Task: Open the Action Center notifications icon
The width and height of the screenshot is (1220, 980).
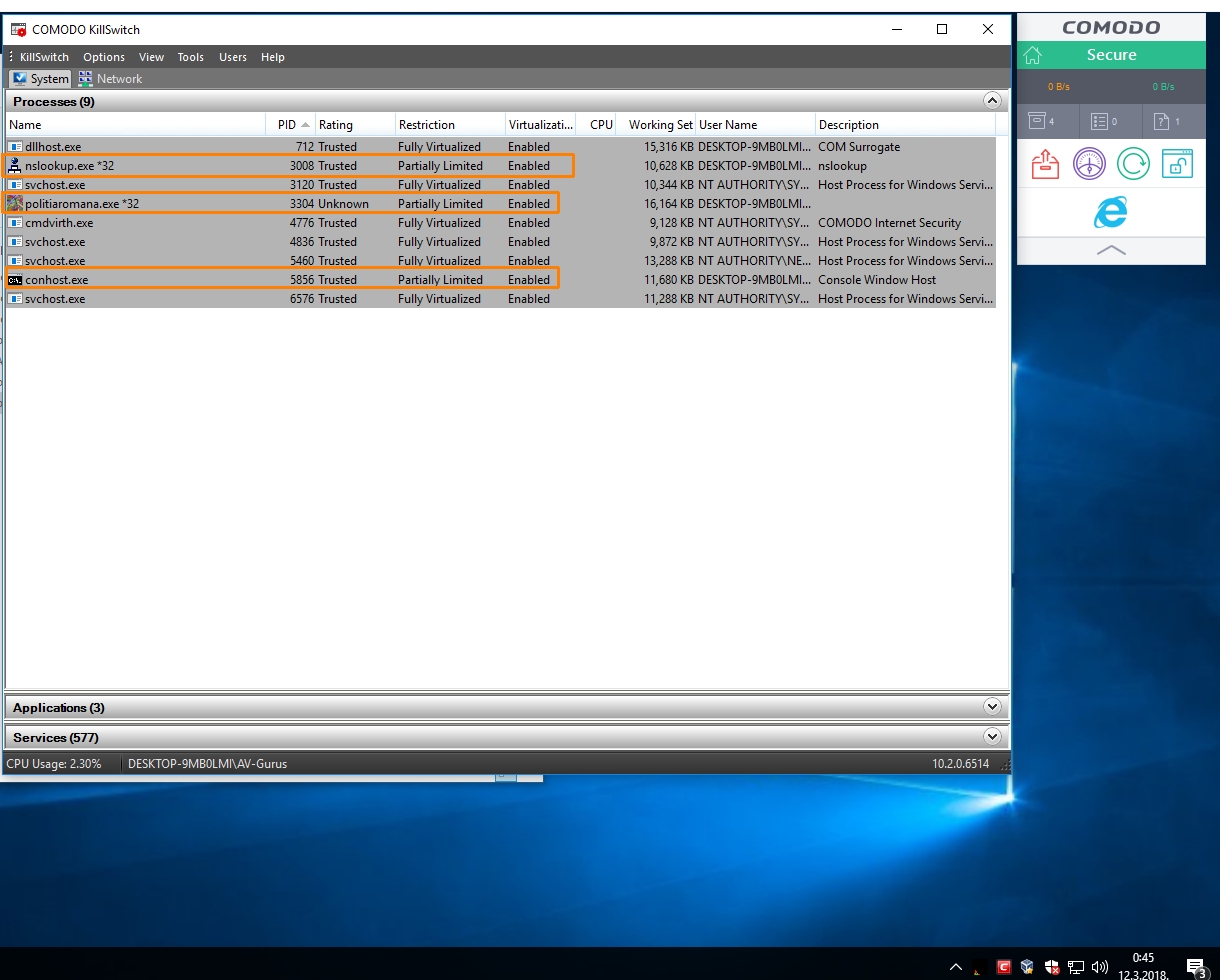Action: 1195,967
